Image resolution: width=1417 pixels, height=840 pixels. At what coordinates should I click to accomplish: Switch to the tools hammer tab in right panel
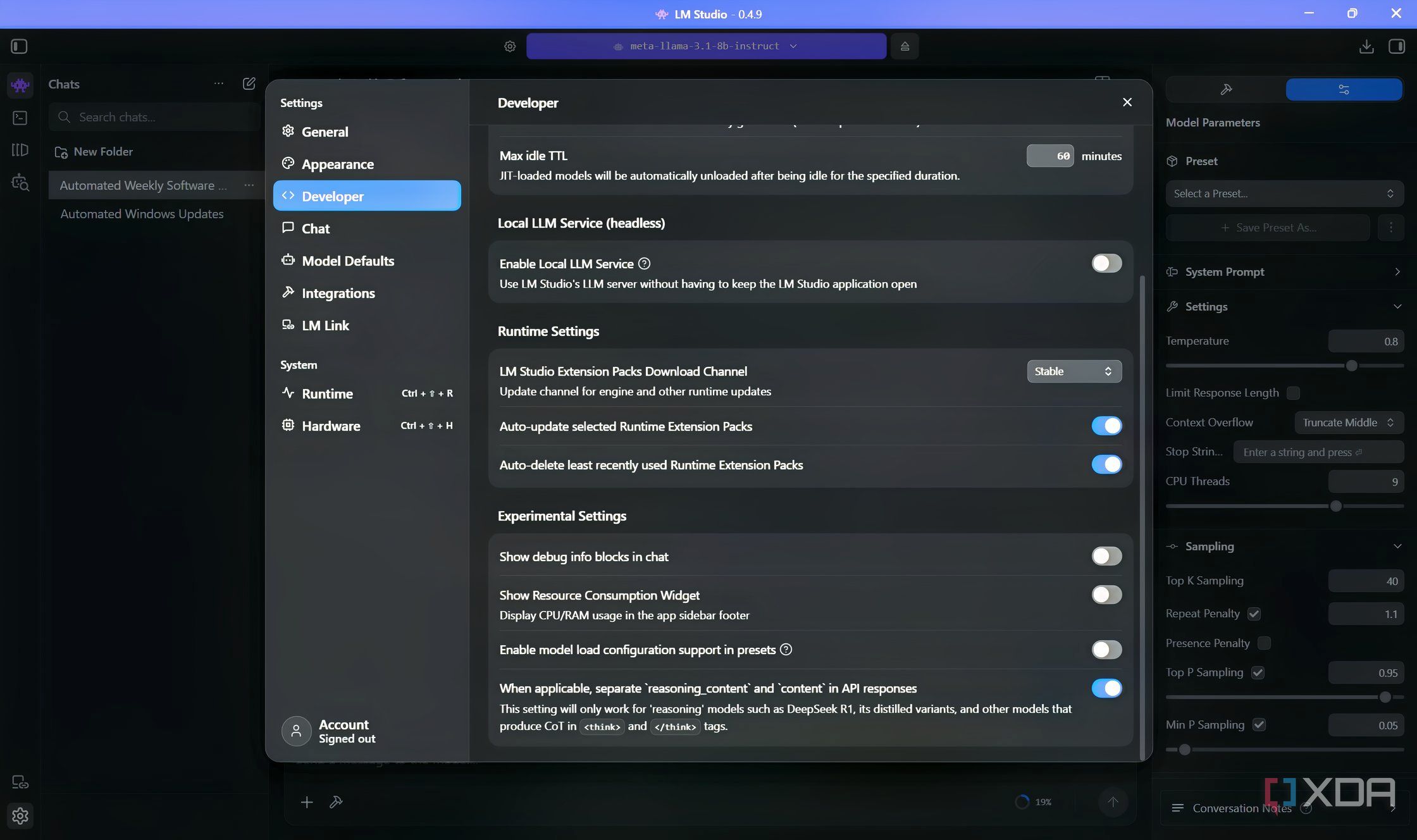click(x=1226, y=89)
